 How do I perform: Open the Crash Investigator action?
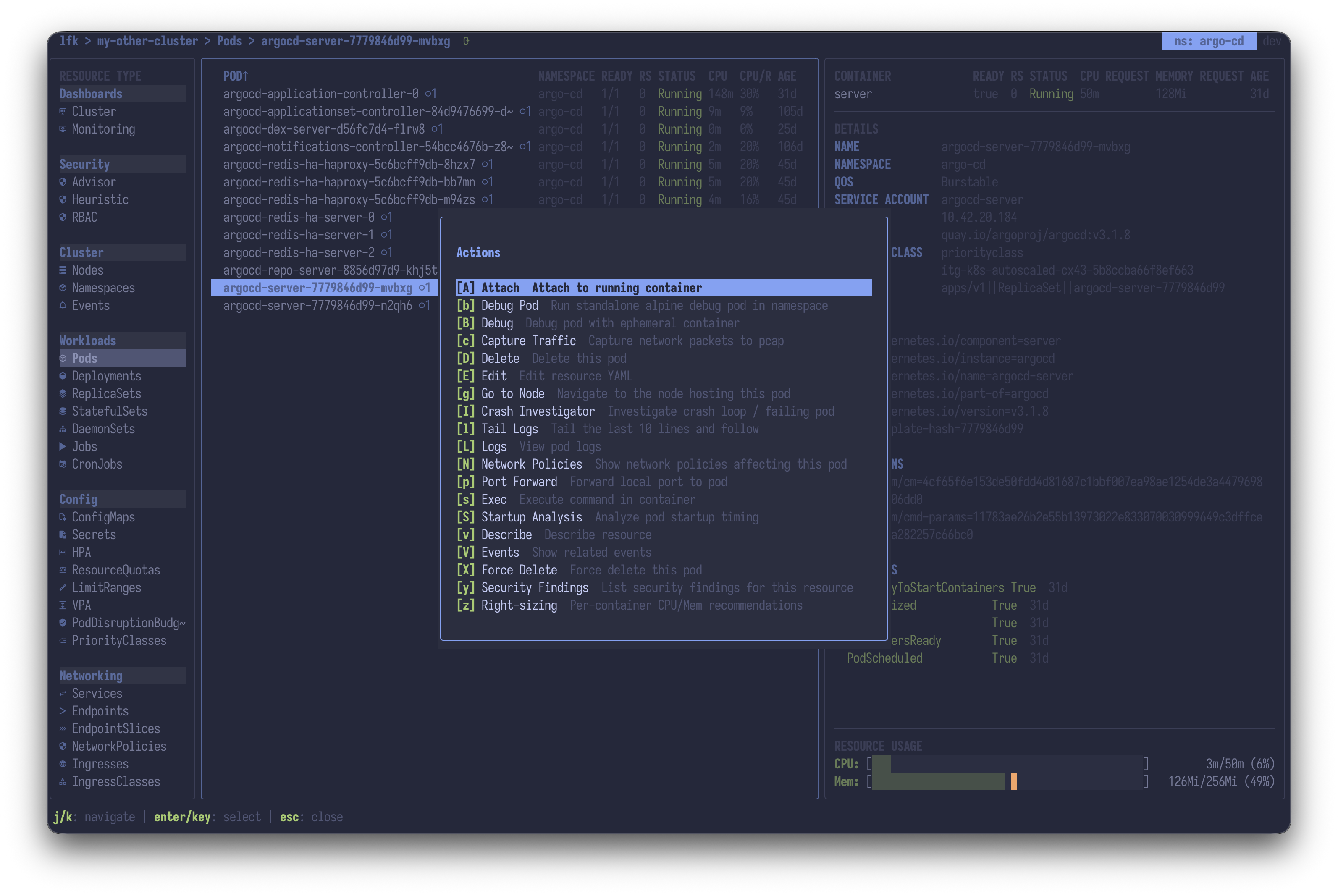[664, 411]
